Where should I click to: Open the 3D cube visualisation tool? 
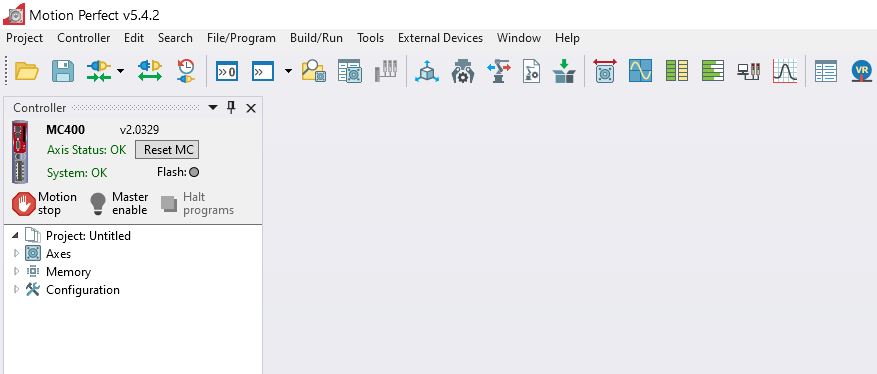pos(427,71)
